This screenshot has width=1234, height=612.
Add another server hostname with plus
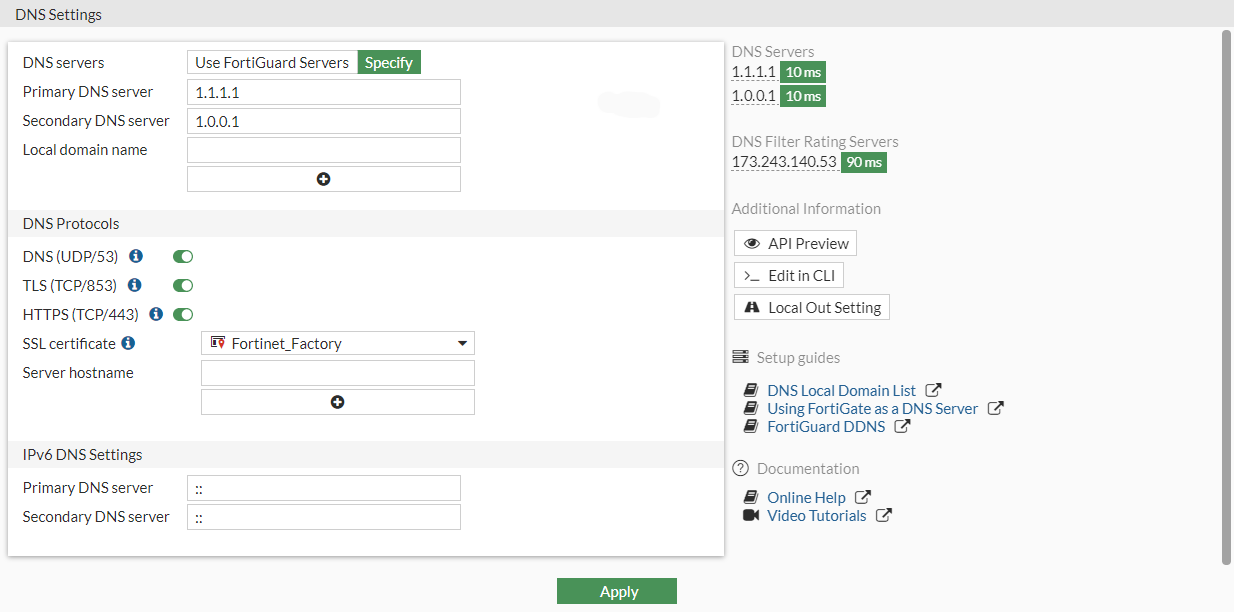point(337,402)
